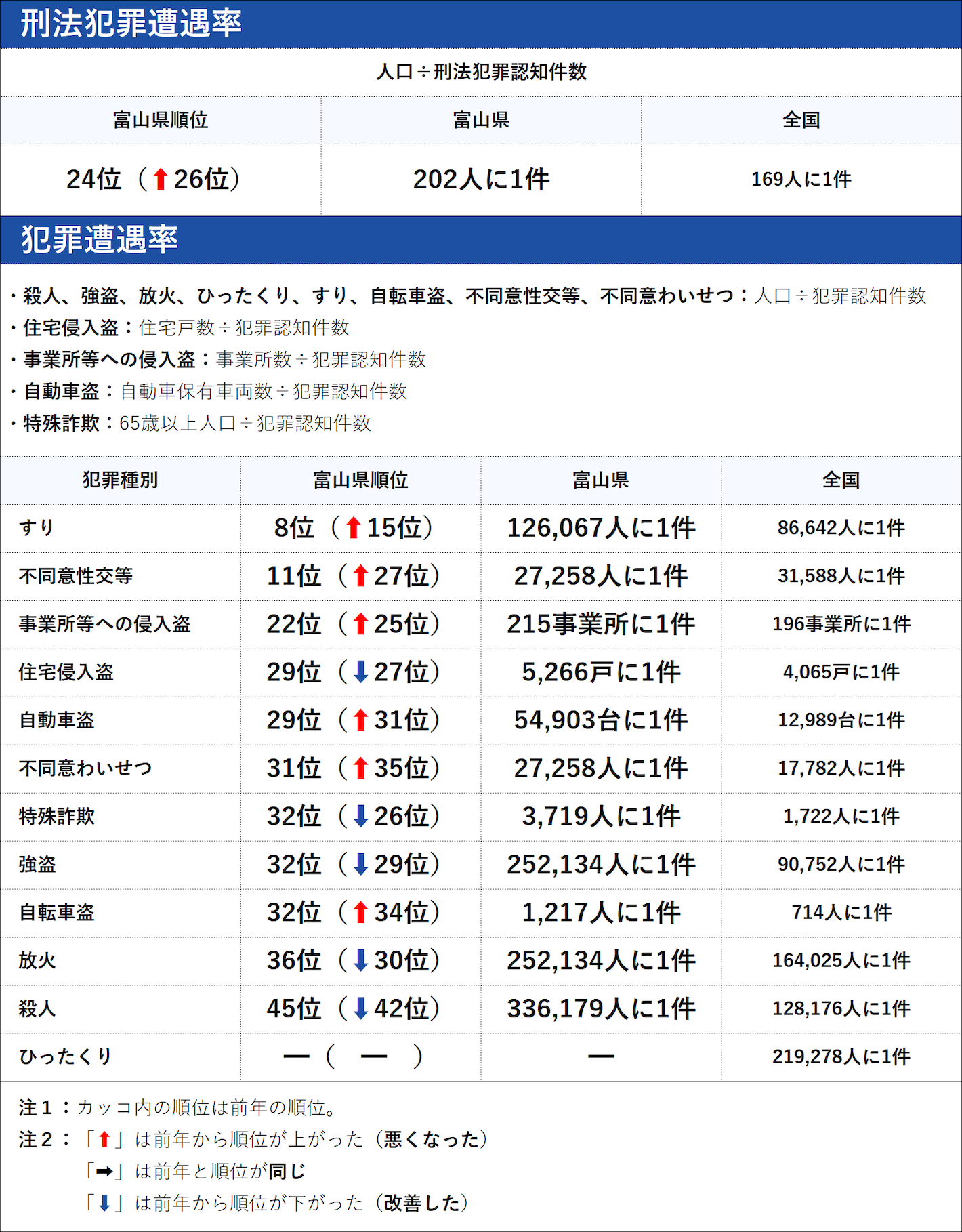Click the 126,067人に1件 value
This screenshot has width=962, height=1232.
pos(601,528)
